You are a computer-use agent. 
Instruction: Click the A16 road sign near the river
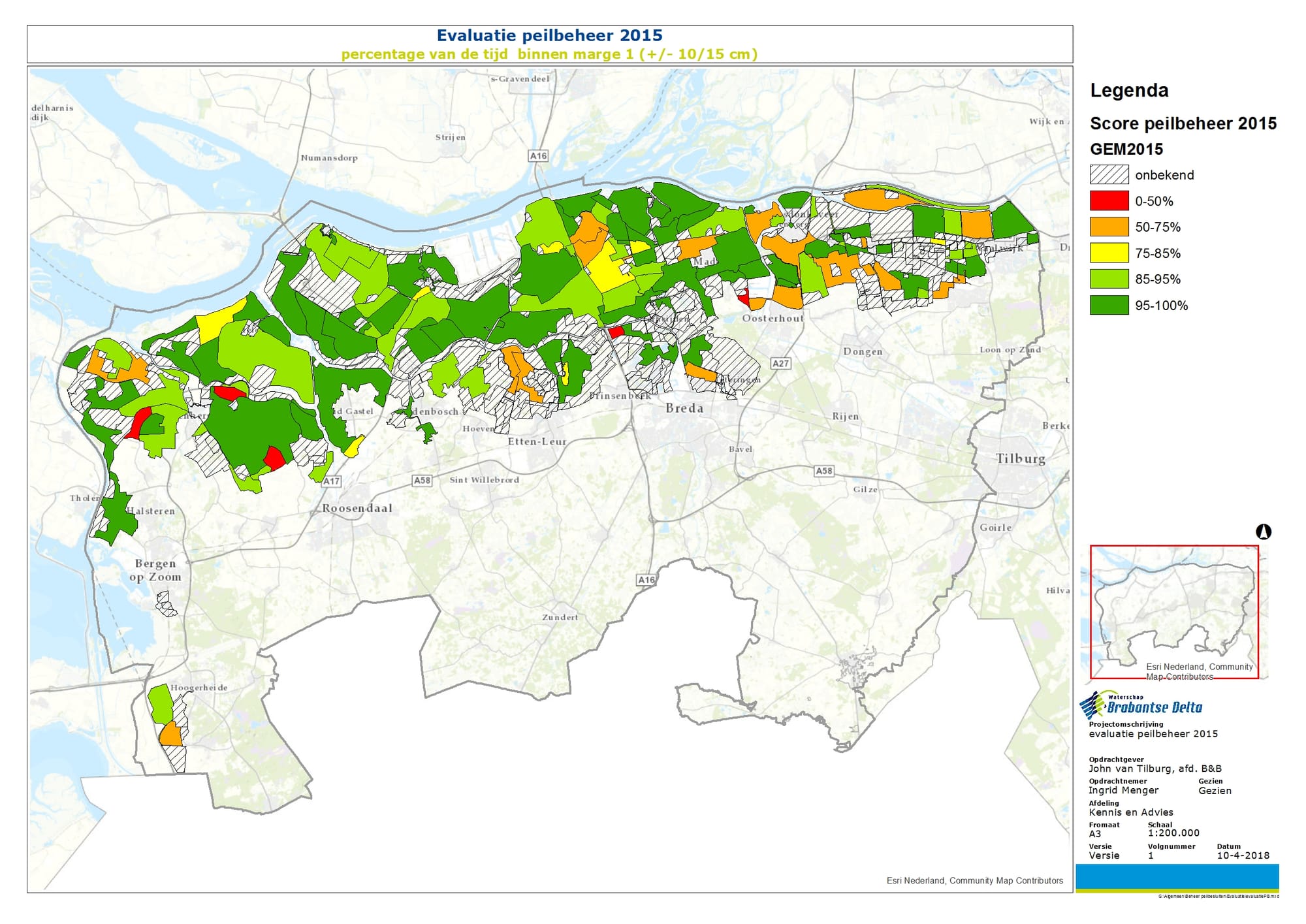[538, 155]
